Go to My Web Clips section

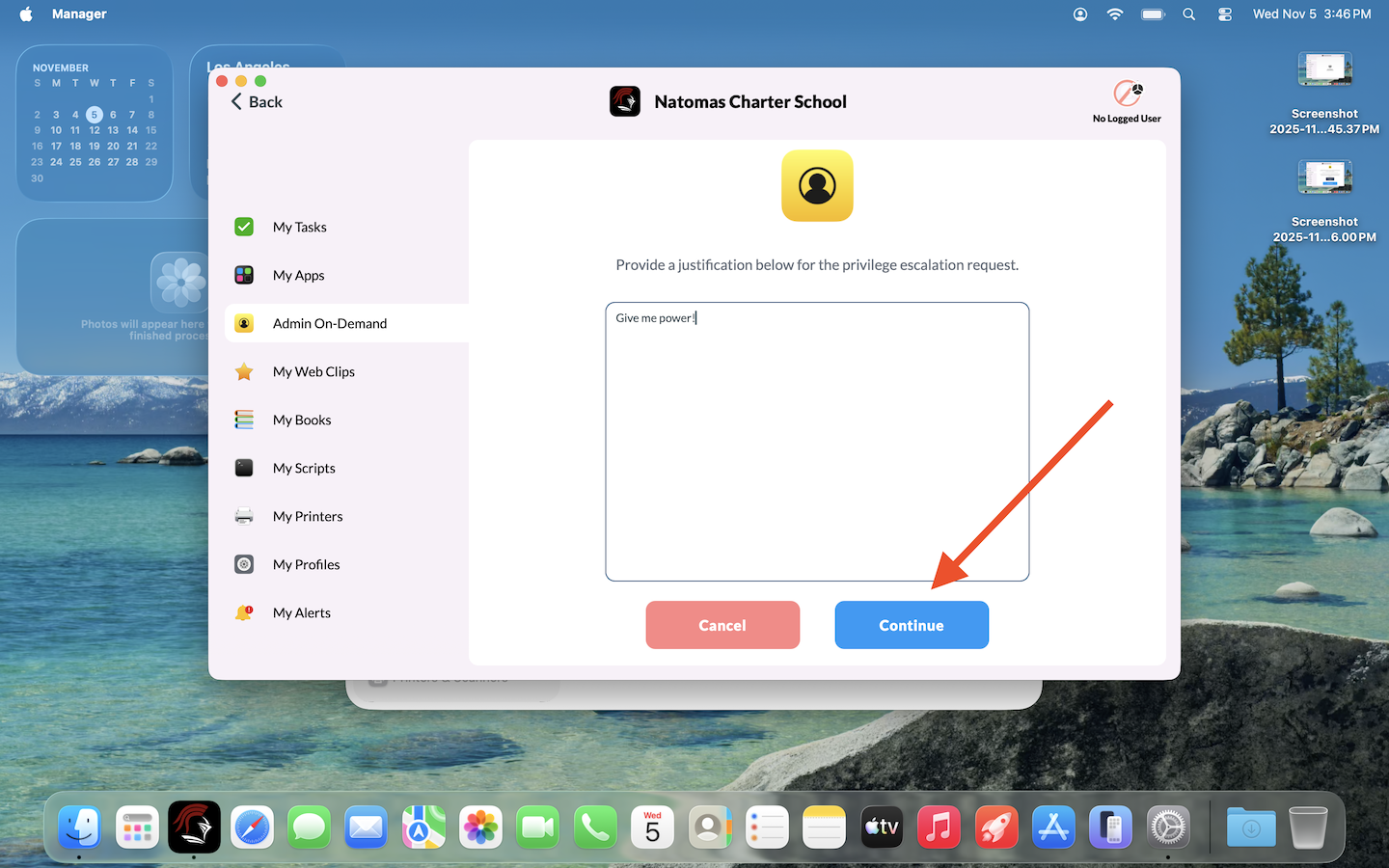tap(346, 371)
